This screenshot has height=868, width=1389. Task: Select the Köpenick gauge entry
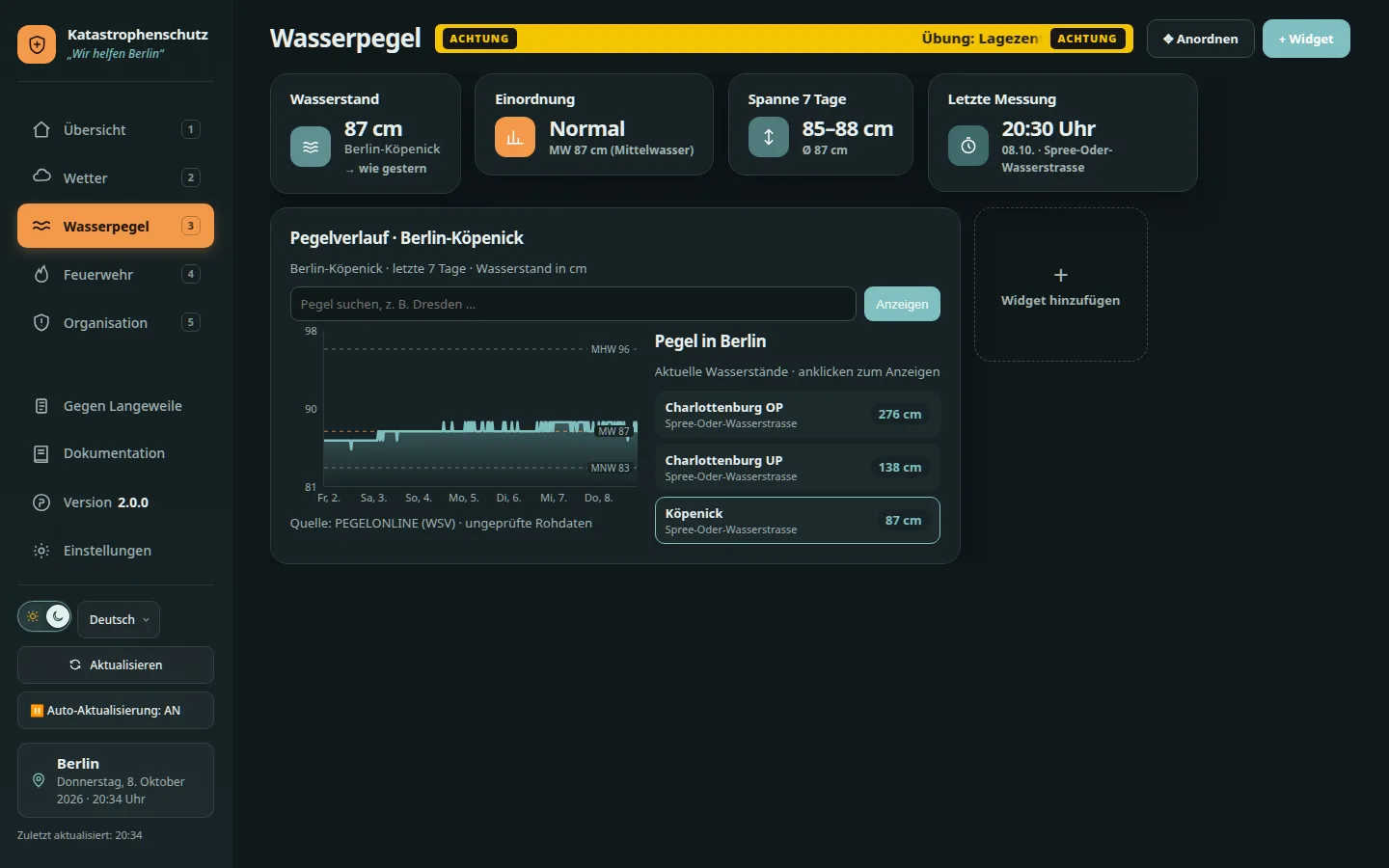(x=798, y=521)
